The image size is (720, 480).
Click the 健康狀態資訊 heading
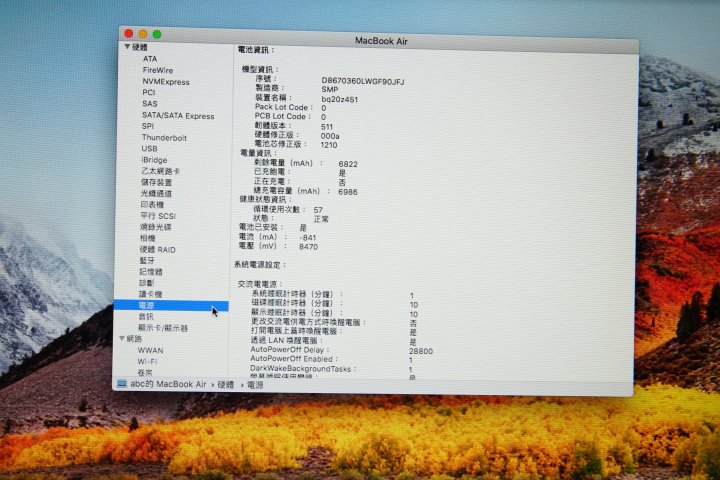tap(265, 199)
